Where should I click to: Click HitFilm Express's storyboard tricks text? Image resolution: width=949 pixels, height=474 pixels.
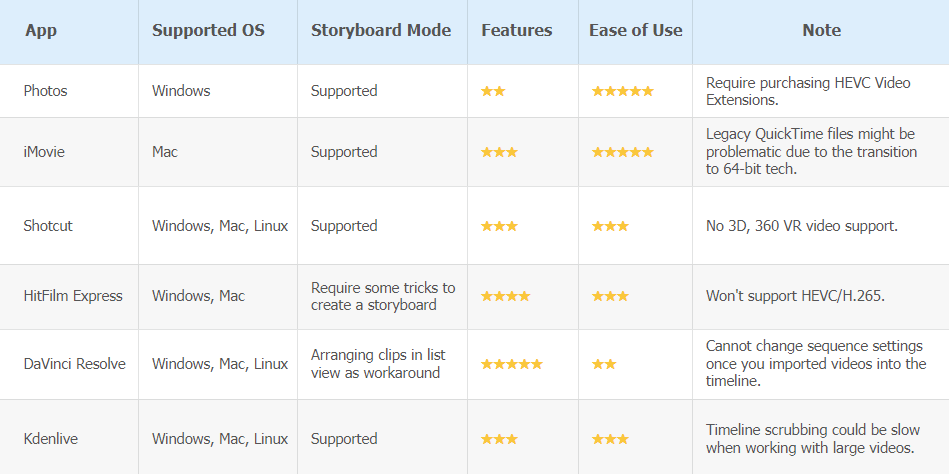[382, 296]
